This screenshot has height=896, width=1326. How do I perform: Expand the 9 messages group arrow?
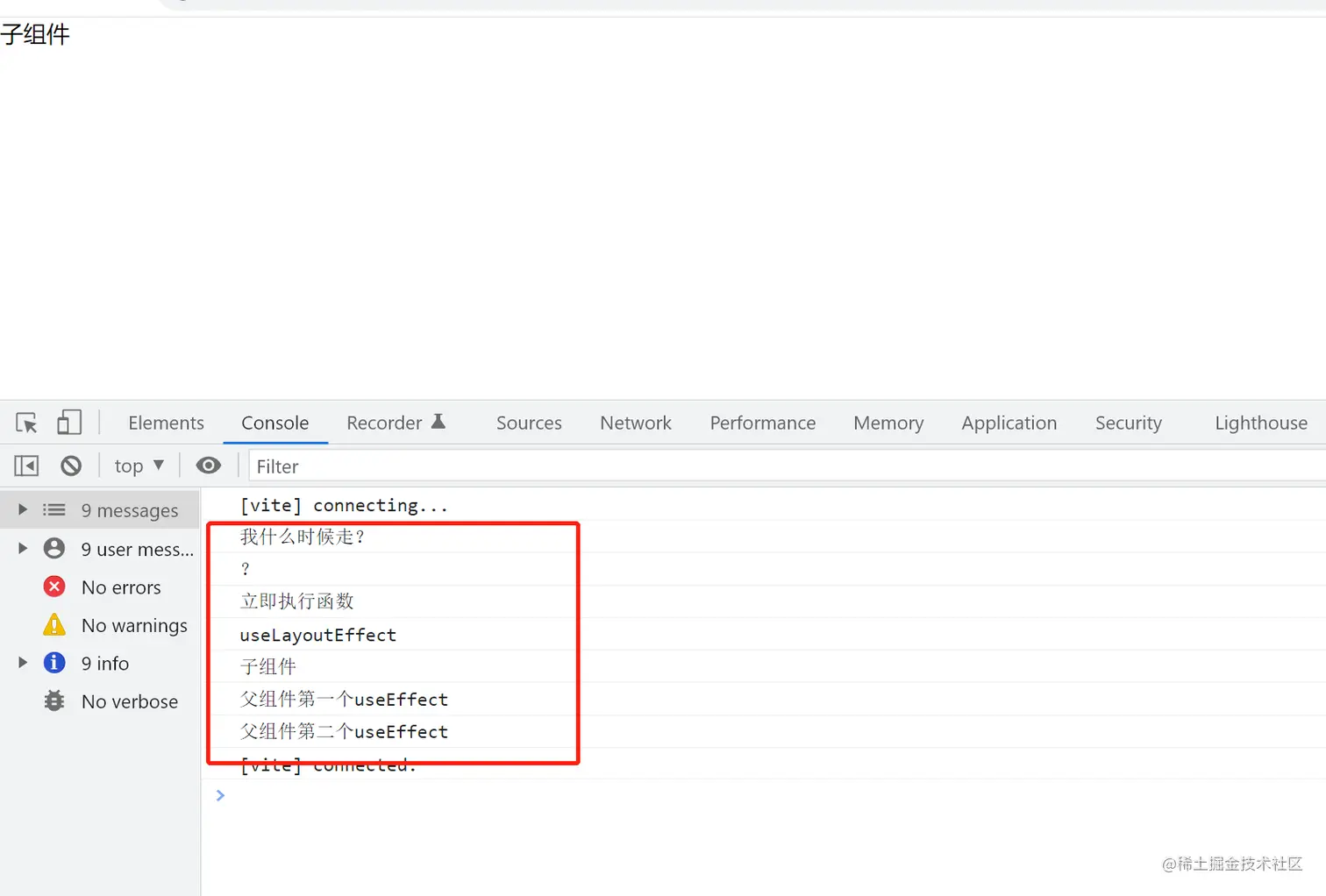click(x=23, y=509)
